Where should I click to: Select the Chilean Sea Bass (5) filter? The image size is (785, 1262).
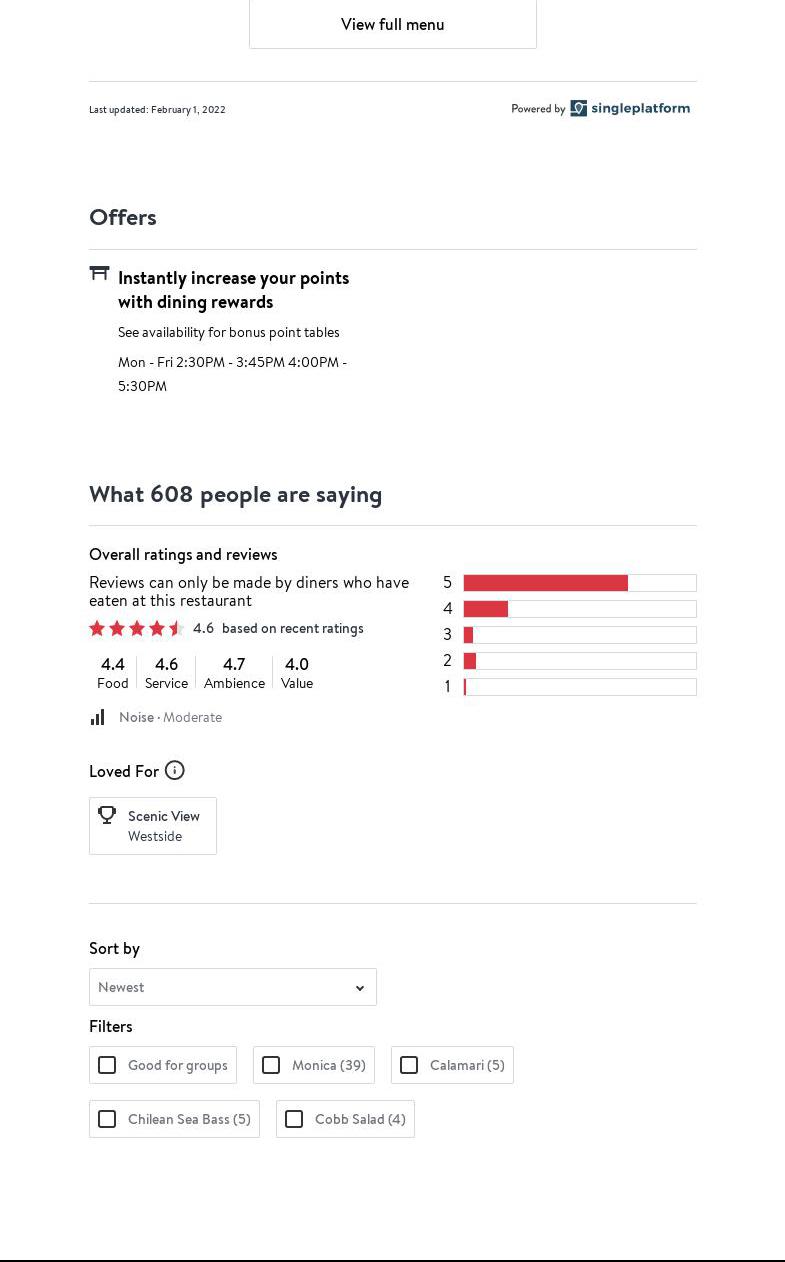tap(107, 1119)
